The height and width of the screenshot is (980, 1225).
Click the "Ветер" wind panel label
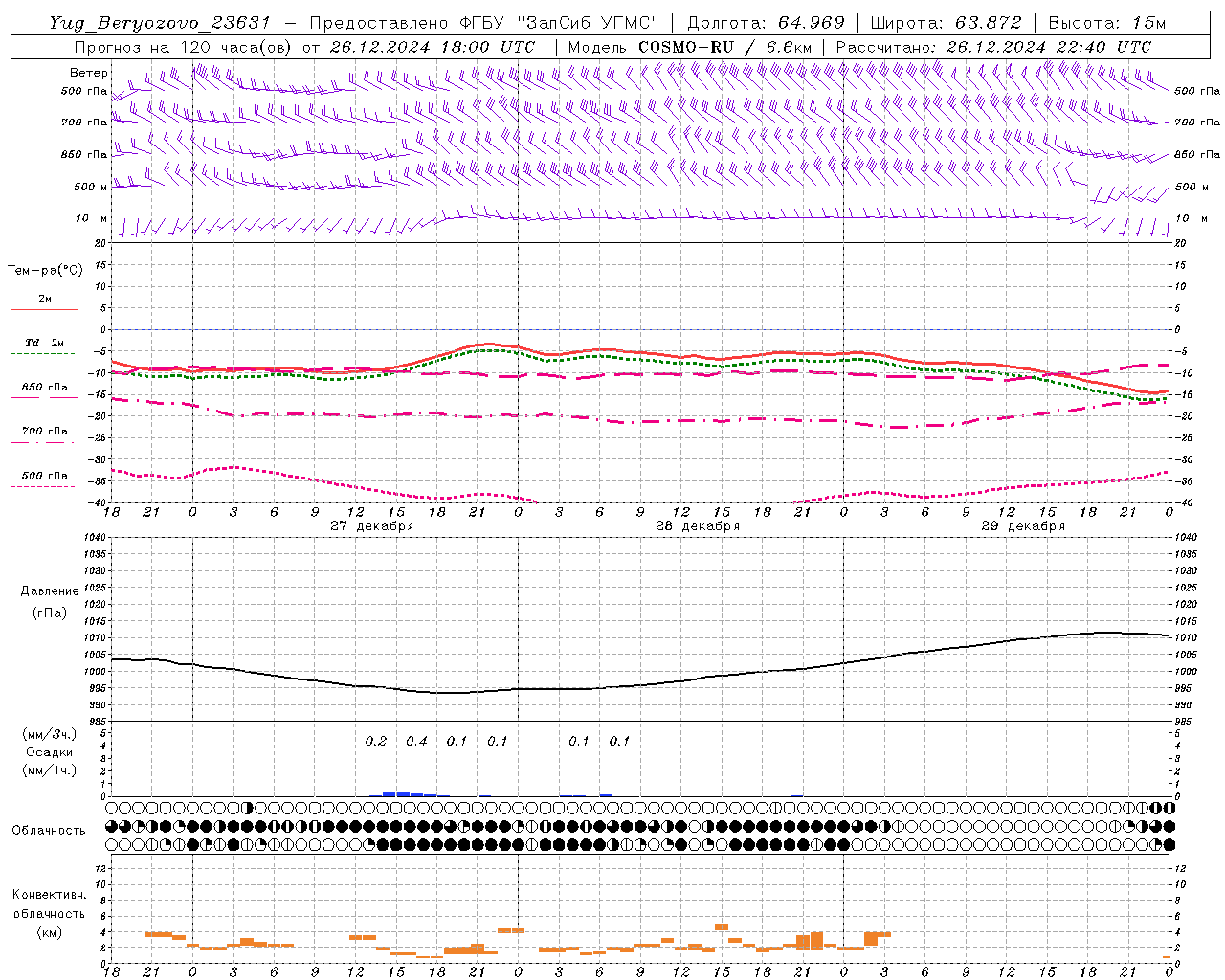(89, 73)
